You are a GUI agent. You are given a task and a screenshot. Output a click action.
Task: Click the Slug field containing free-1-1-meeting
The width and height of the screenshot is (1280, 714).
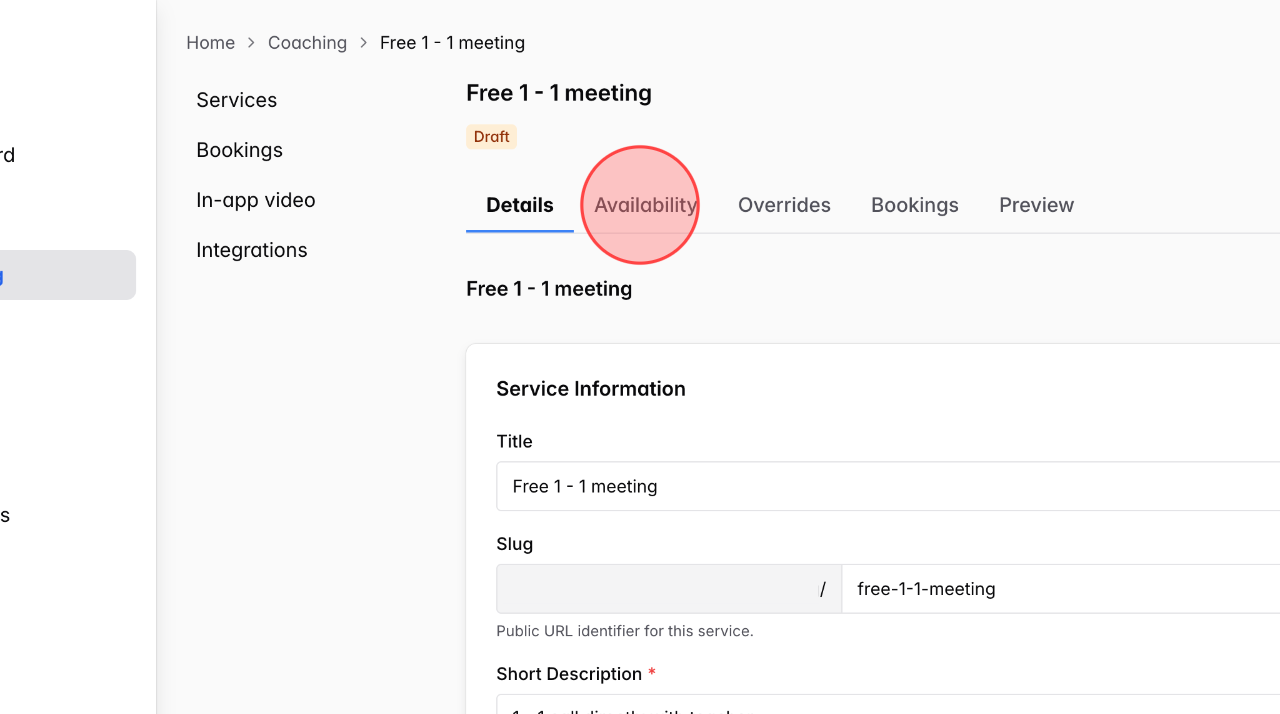(x=1061, y=589)
